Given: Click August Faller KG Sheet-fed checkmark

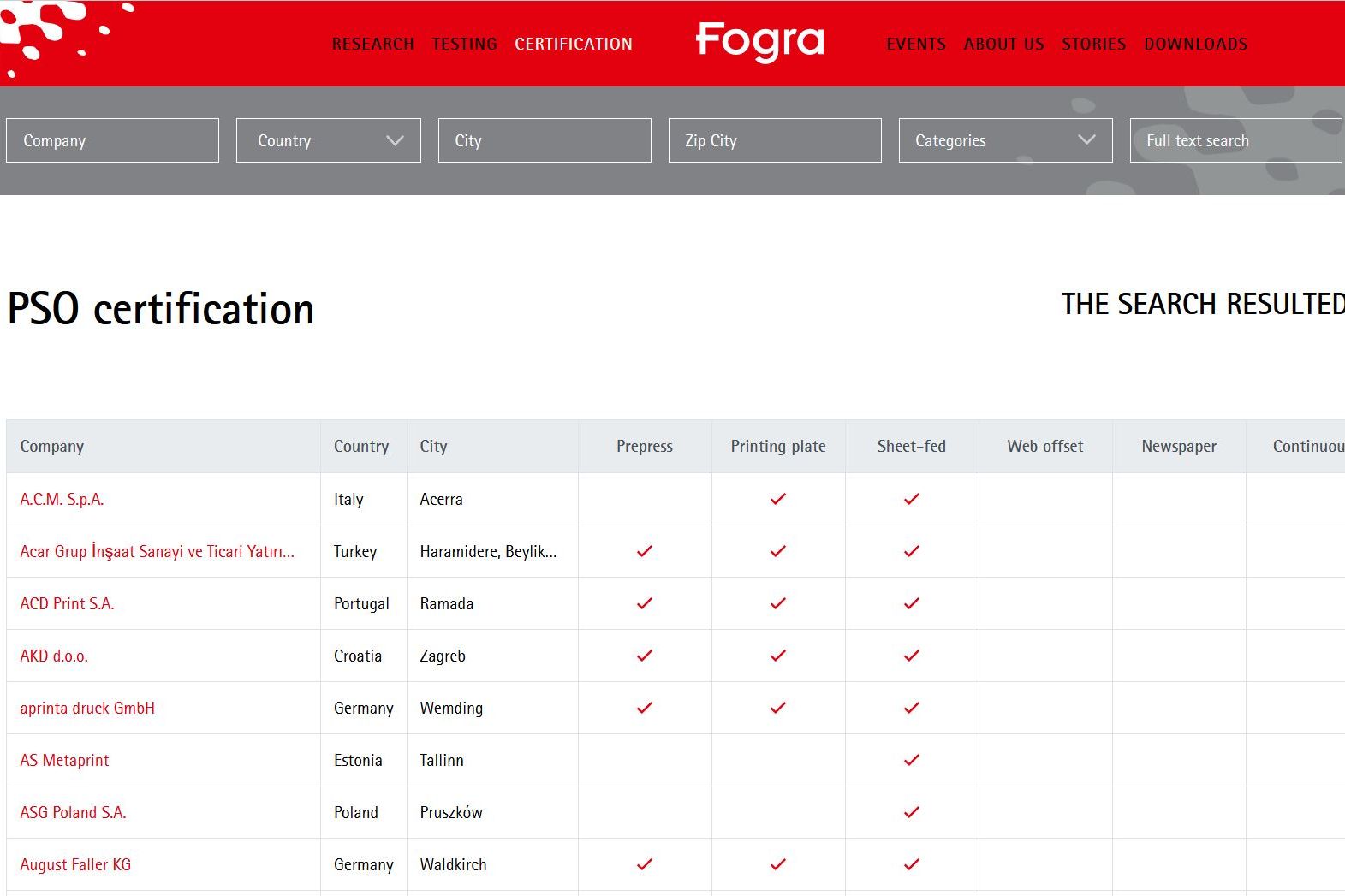Looking at the screenshot, I should [912, 864].
